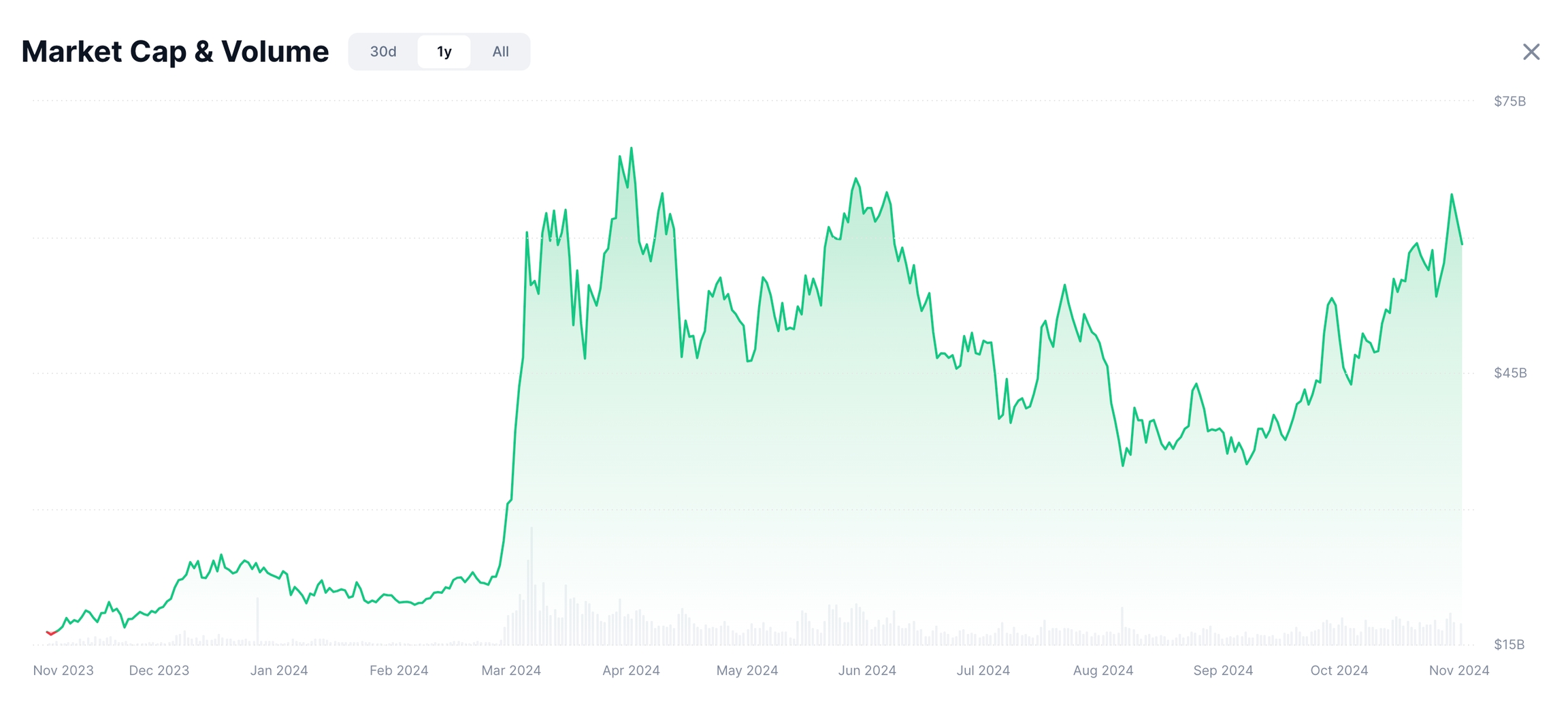This screenshot has width=1568, height=715.
Task: Close the Market Cap & Volume chart
Action: point(1531,52)
